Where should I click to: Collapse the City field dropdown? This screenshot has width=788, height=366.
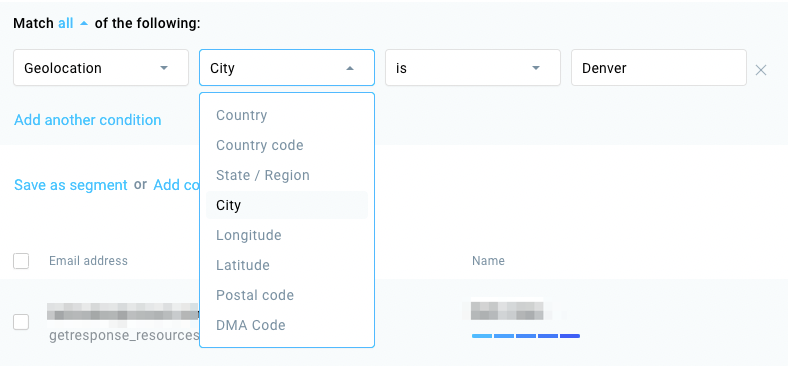pos(287,68)
